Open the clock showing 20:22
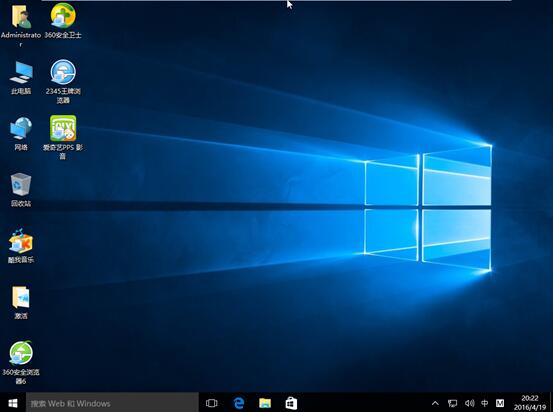Viewport: 553px width, 412px height. [x=530, y=403]
